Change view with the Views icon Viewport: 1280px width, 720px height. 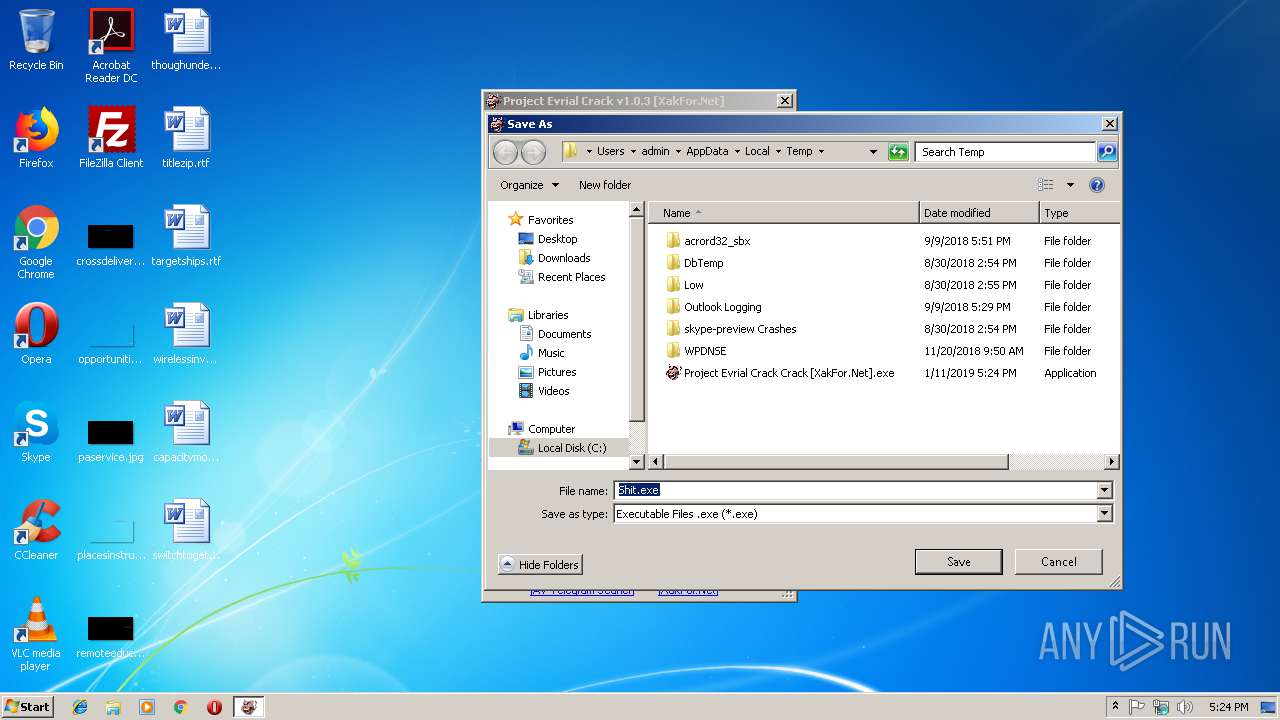[x=1046, y=185]
